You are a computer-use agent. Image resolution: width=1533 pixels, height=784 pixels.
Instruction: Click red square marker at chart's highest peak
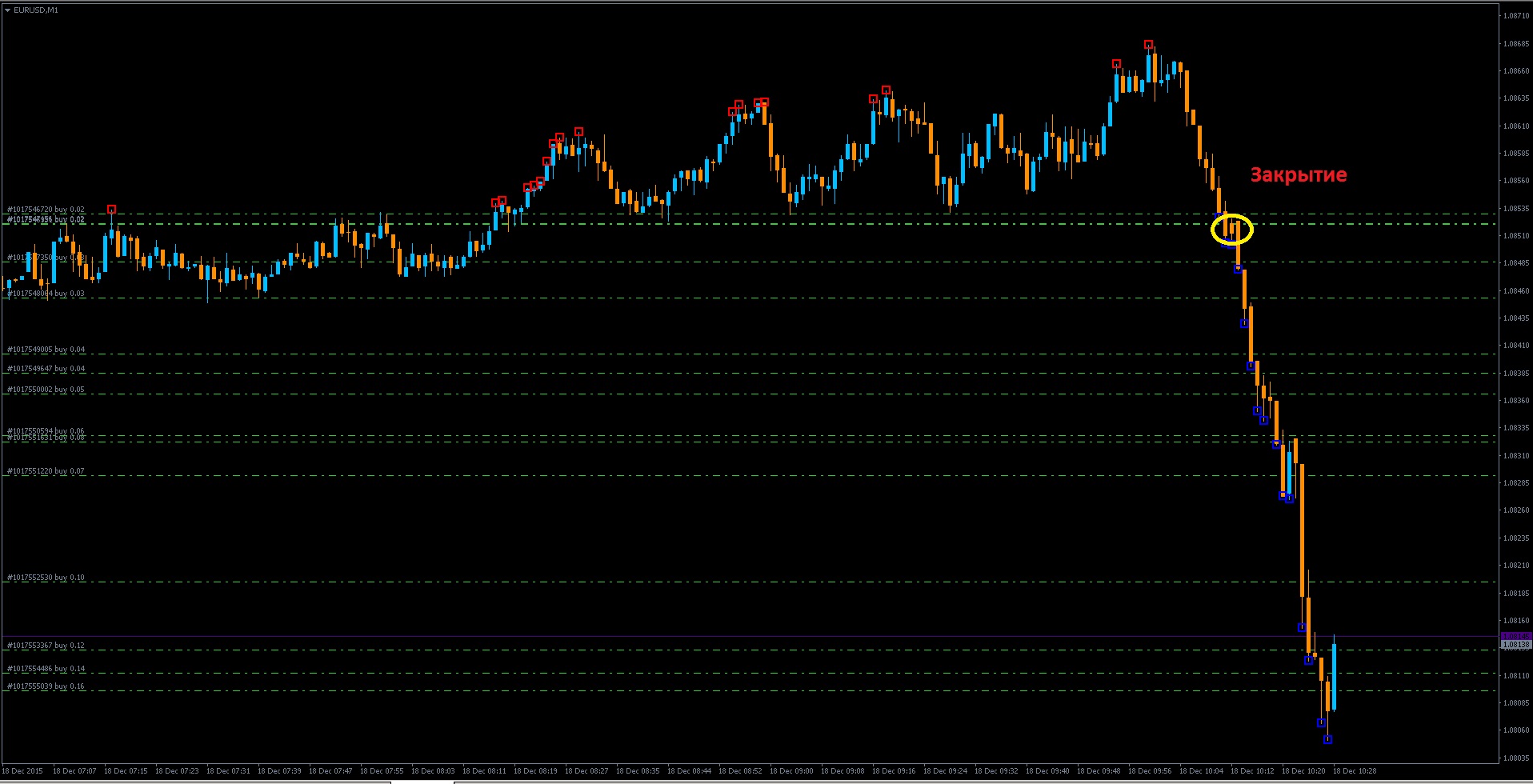1148,45
